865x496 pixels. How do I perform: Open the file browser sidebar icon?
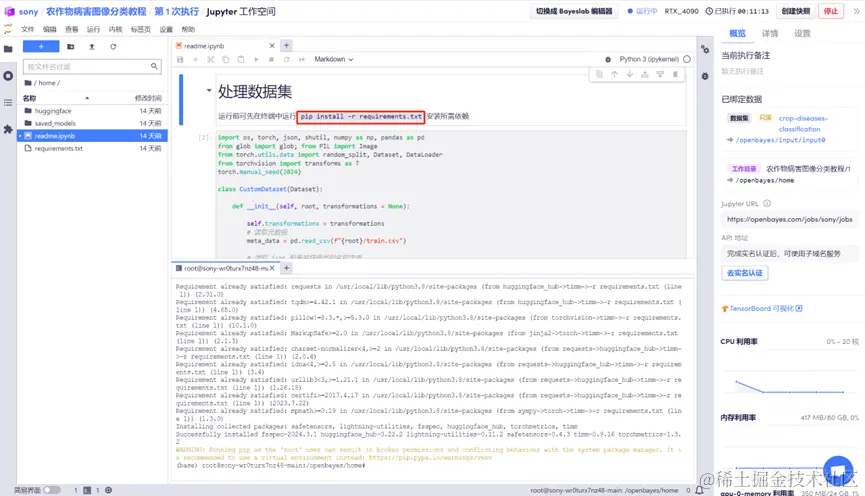point(8,49)
